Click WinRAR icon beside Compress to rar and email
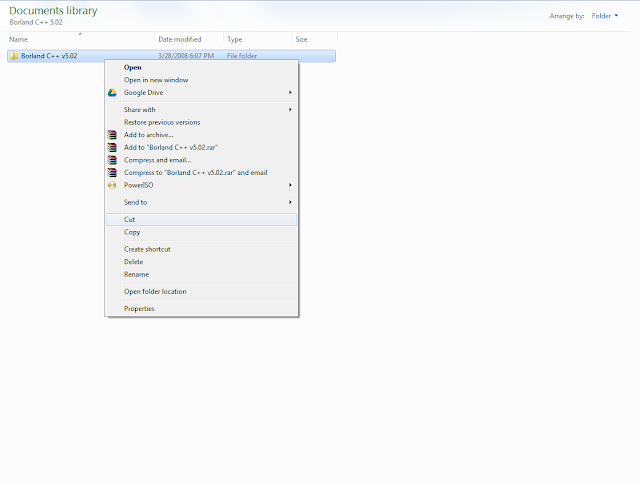 112,173
